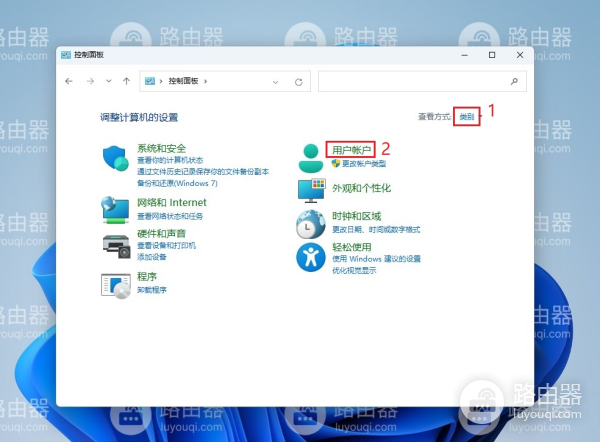Image resolution: width=600 pixels, height=442 pixels.
Task: Open the System and Security shield icon
Action: click(x=115, y=158)
